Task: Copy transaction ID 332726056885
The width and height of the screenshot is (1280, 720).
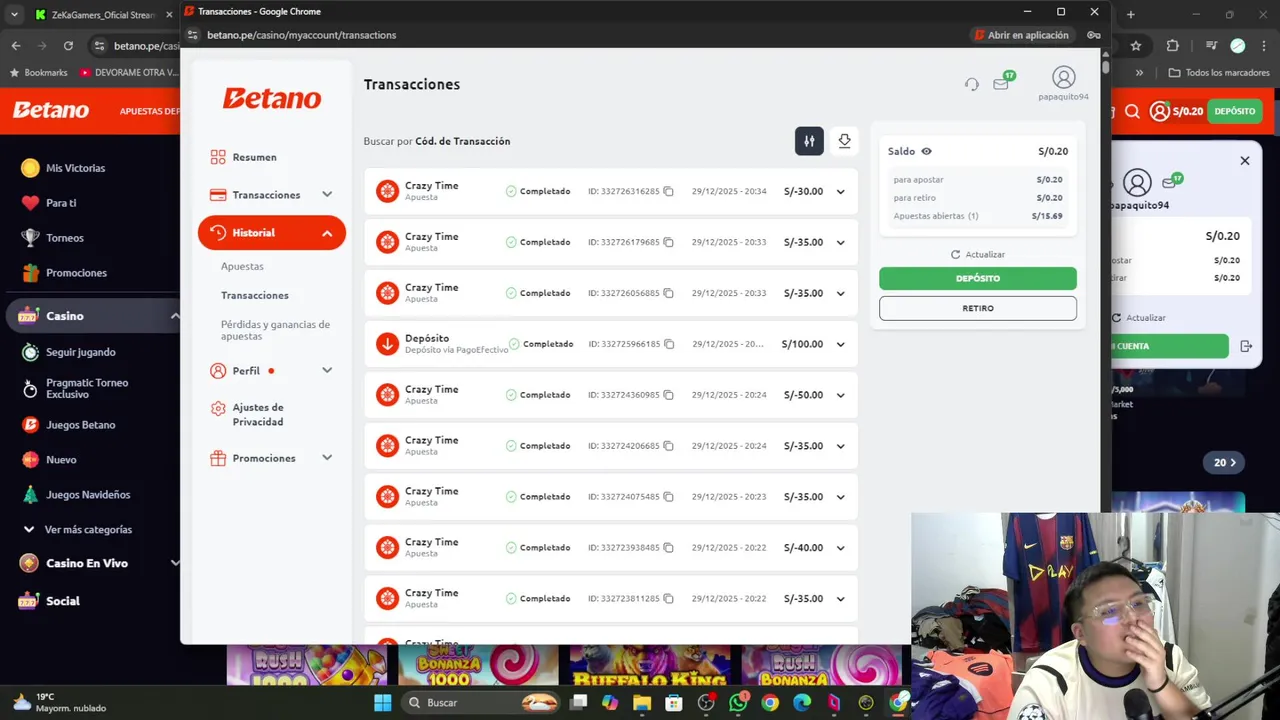Action: click(669, 293)
